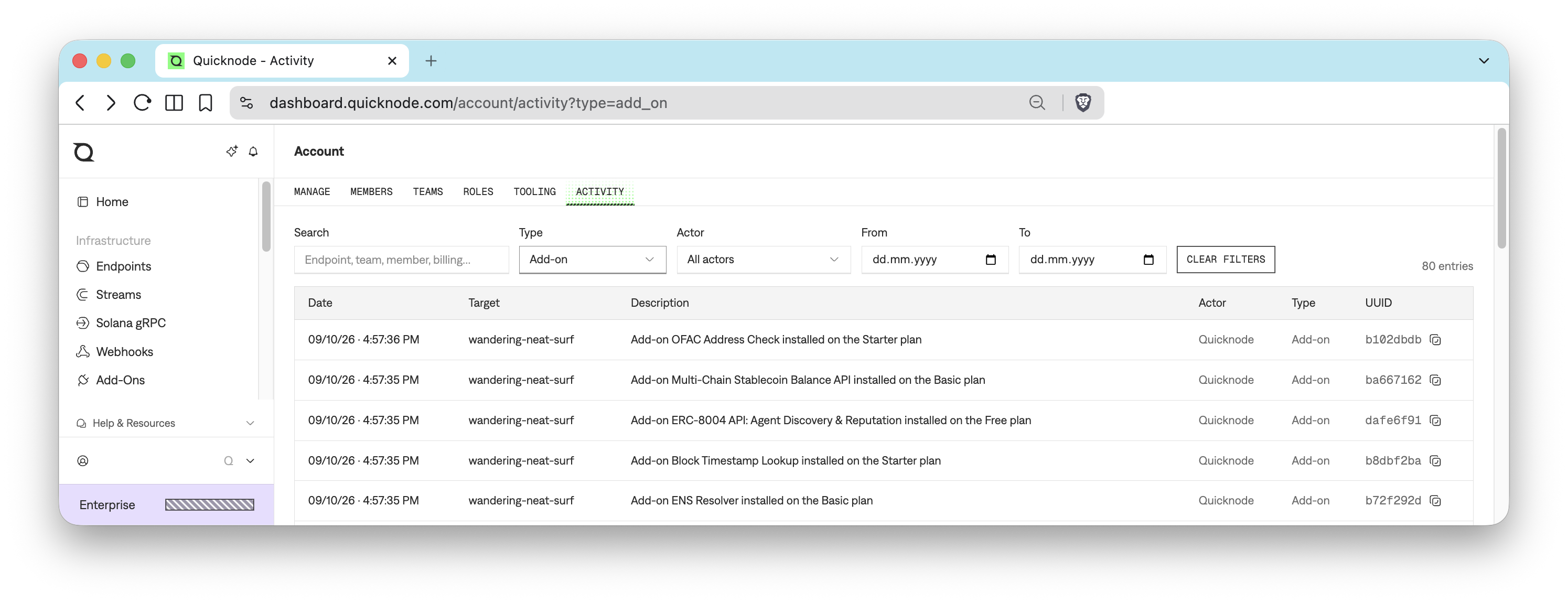
Task: Click 'Add-on ERC-8004 API' description row
Action: pyautogui.click(x=830, y=421)
